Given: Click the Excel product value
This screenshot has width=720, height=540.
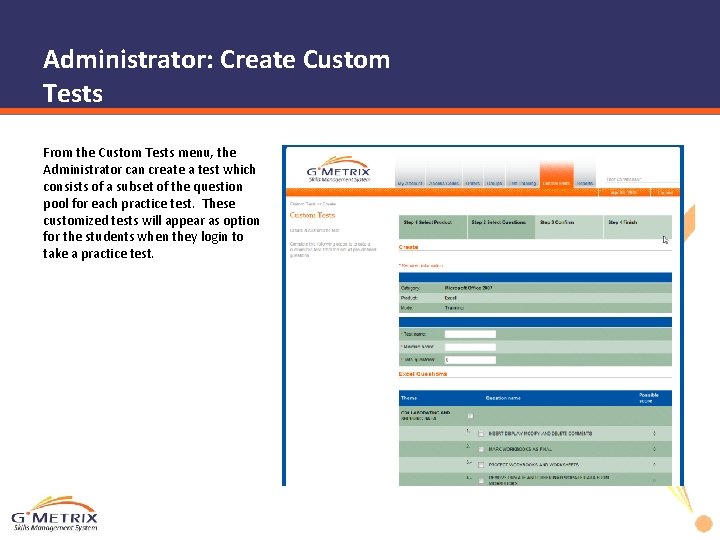Looking at the screenshot, I should point(450,298).
